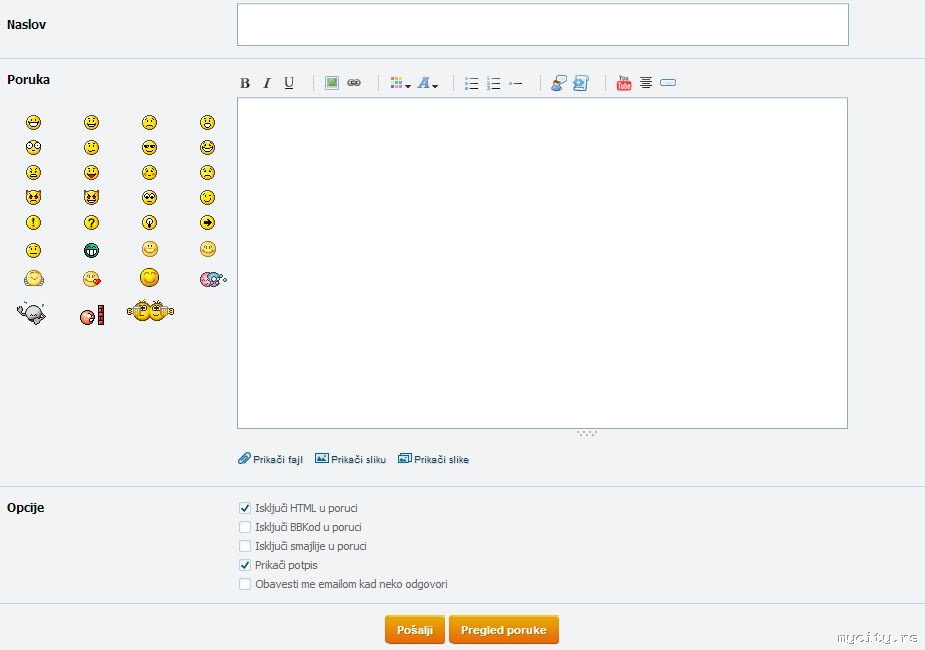The width and height of the screenshot is (925, 650).
Task: Add a single list item
Action: (516, 84)
